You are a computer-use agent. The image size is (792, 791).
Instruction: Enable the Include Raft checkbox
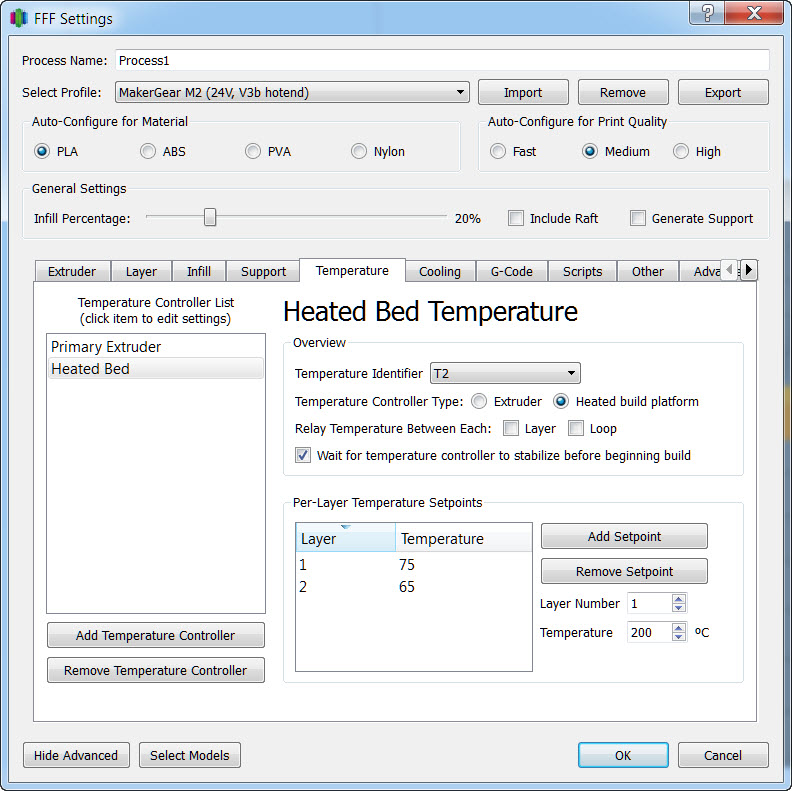point(516,218)
